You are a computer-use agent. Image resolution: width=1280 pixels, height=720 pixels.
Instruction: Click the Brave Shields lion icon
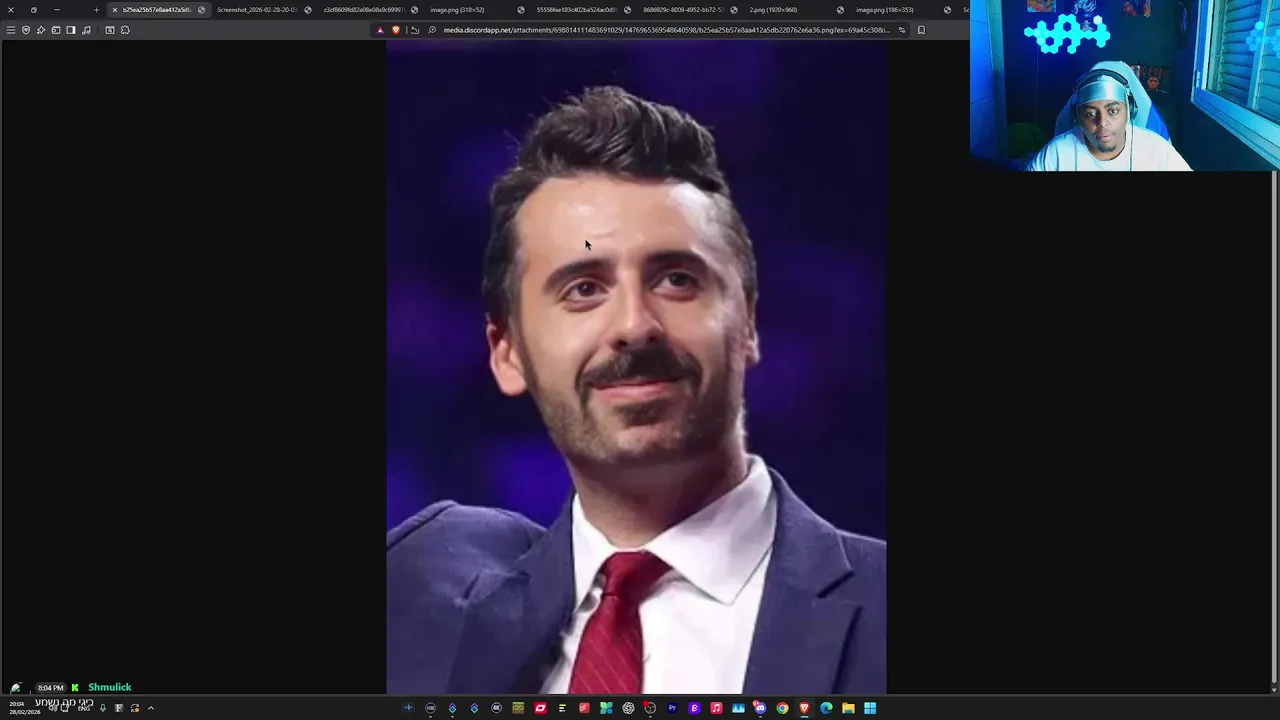point(395,30)
